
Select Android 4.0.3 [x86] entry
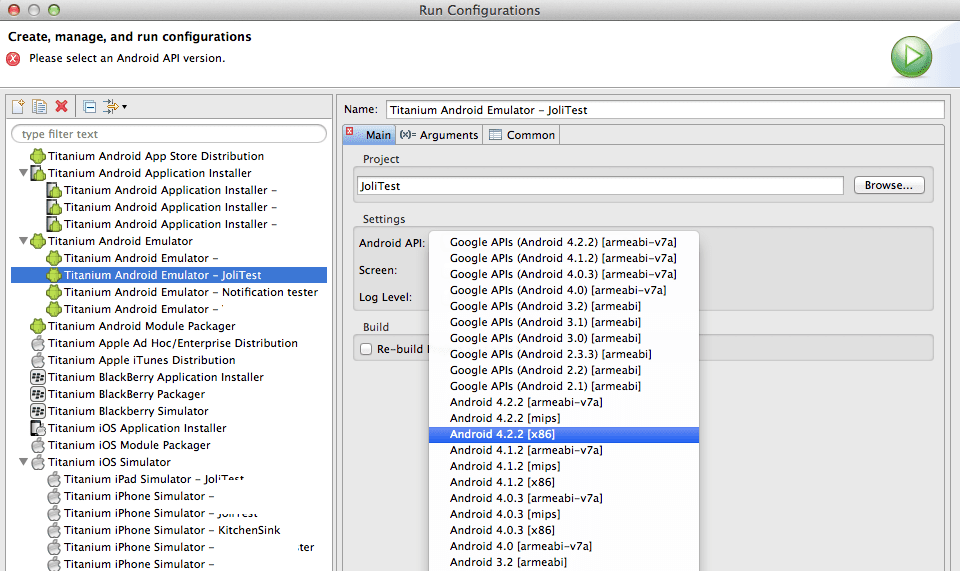pyautogui.click(x=564, y=530)
